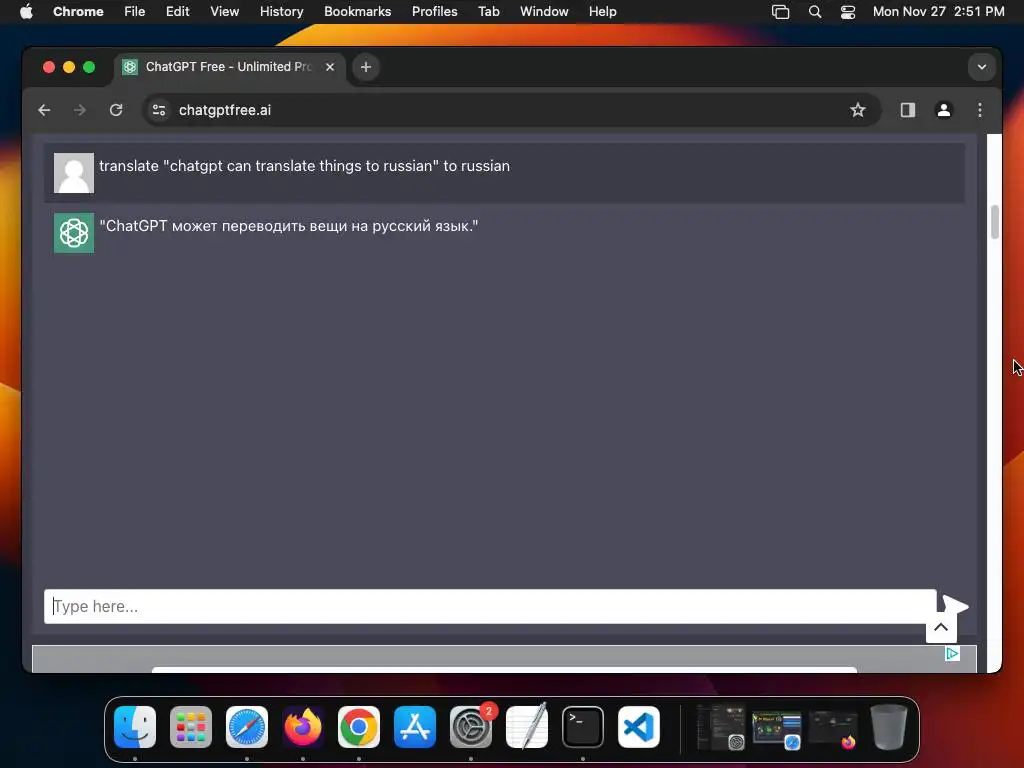Click the scroll-to-top chevron button

[x=941, y=628]
